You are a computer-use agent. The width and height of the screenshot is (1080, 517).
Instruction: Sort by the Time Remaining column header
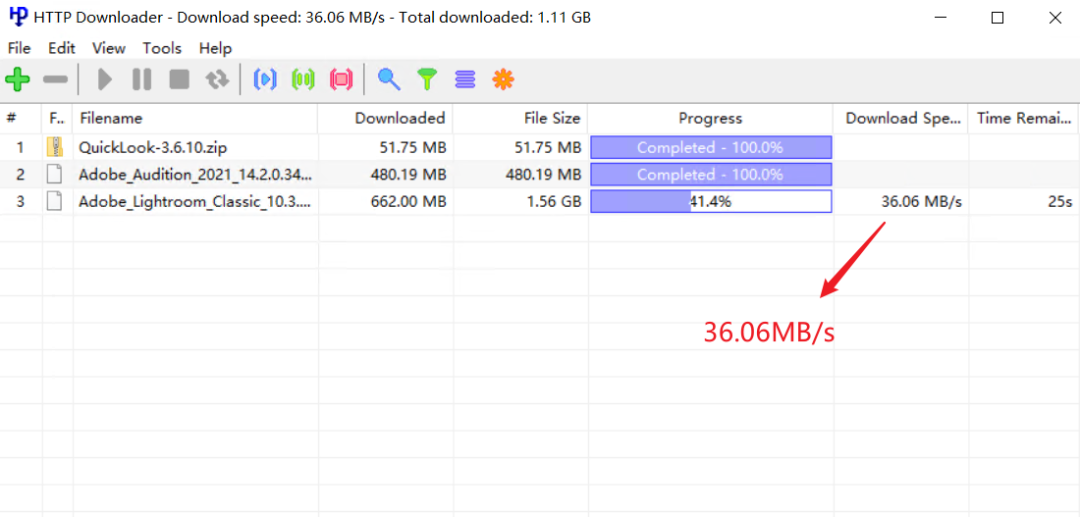click(1023, 118)
